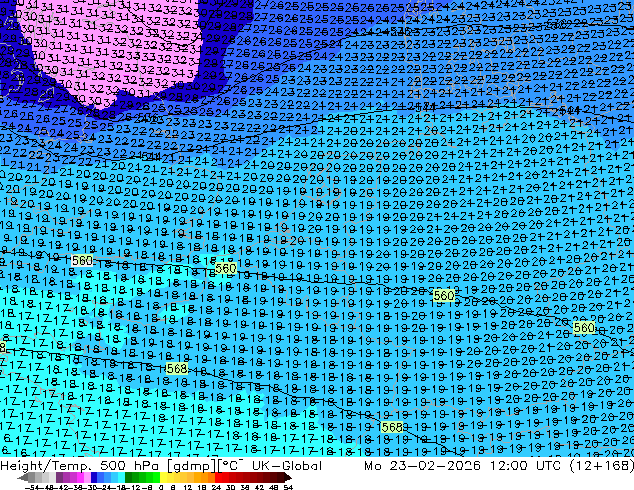
Task: Click the dark blue segment of color scale
Action: pyautogui.click(x=94, y=478)
